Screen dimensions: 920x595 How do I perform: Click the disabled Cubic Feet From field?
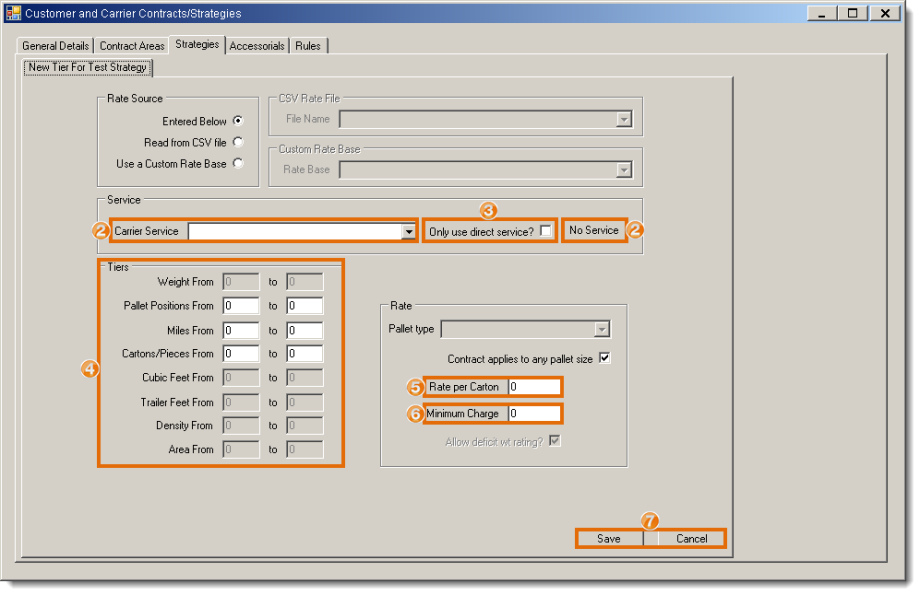coord(241,378)
